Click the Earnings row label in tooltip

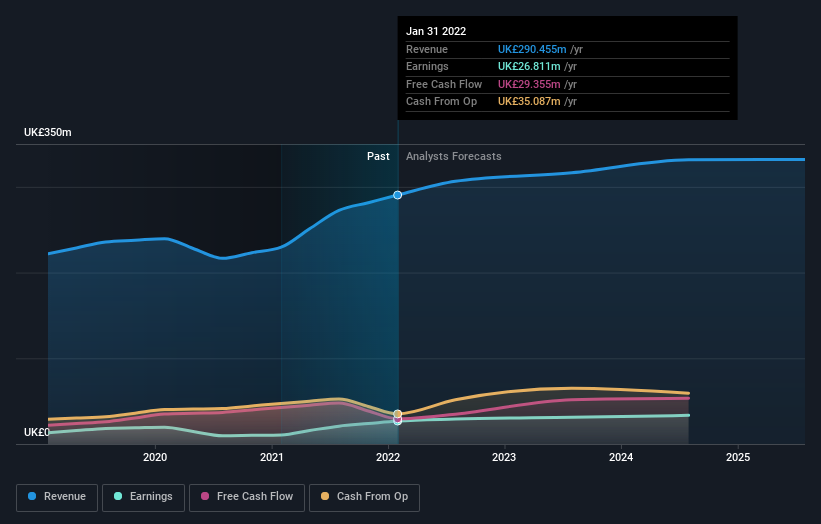pyautogui.click(x=427, y=66)
